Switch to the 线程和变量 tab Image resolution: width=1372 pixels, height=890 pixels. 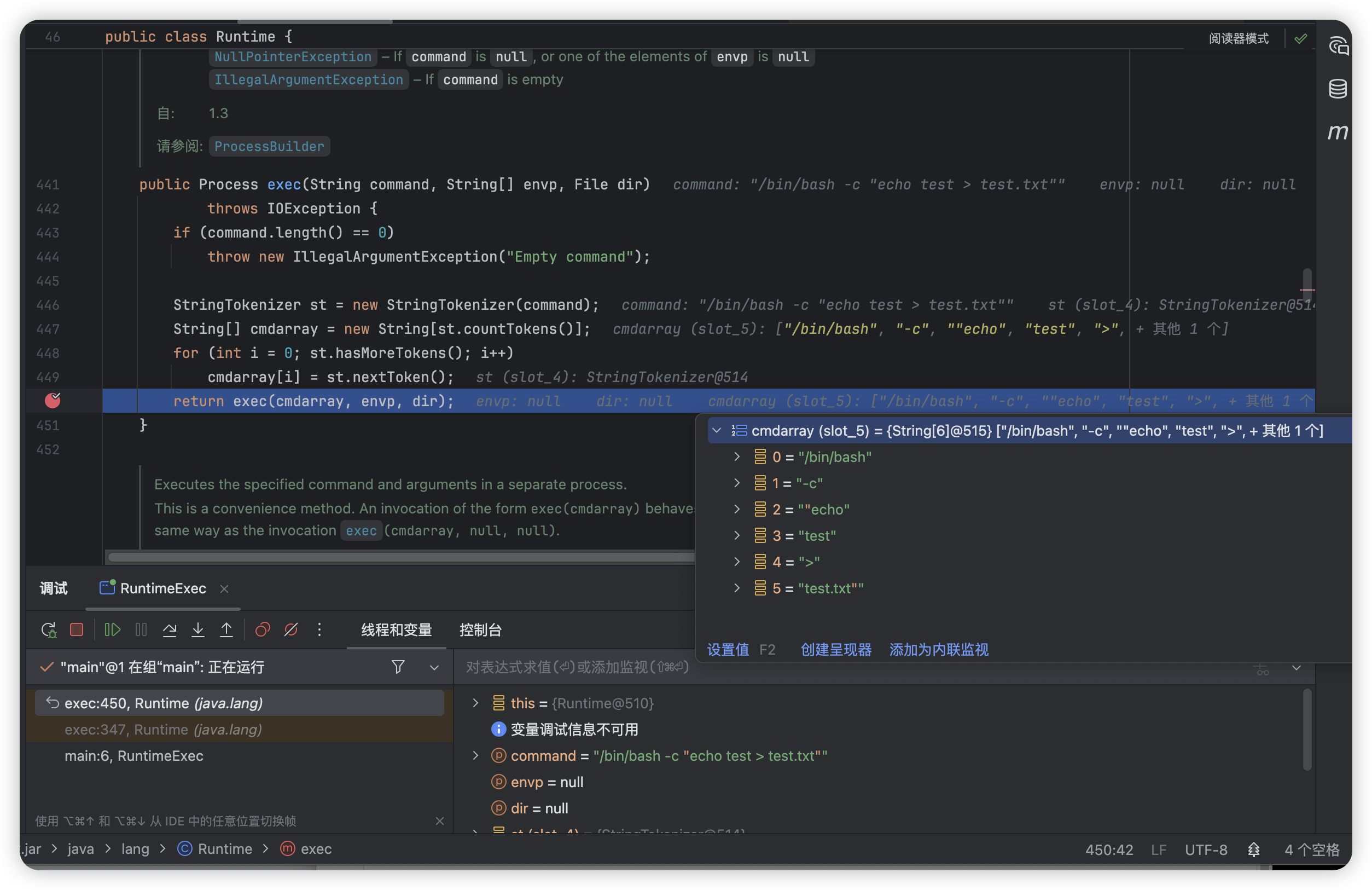[x=397, y=629]
